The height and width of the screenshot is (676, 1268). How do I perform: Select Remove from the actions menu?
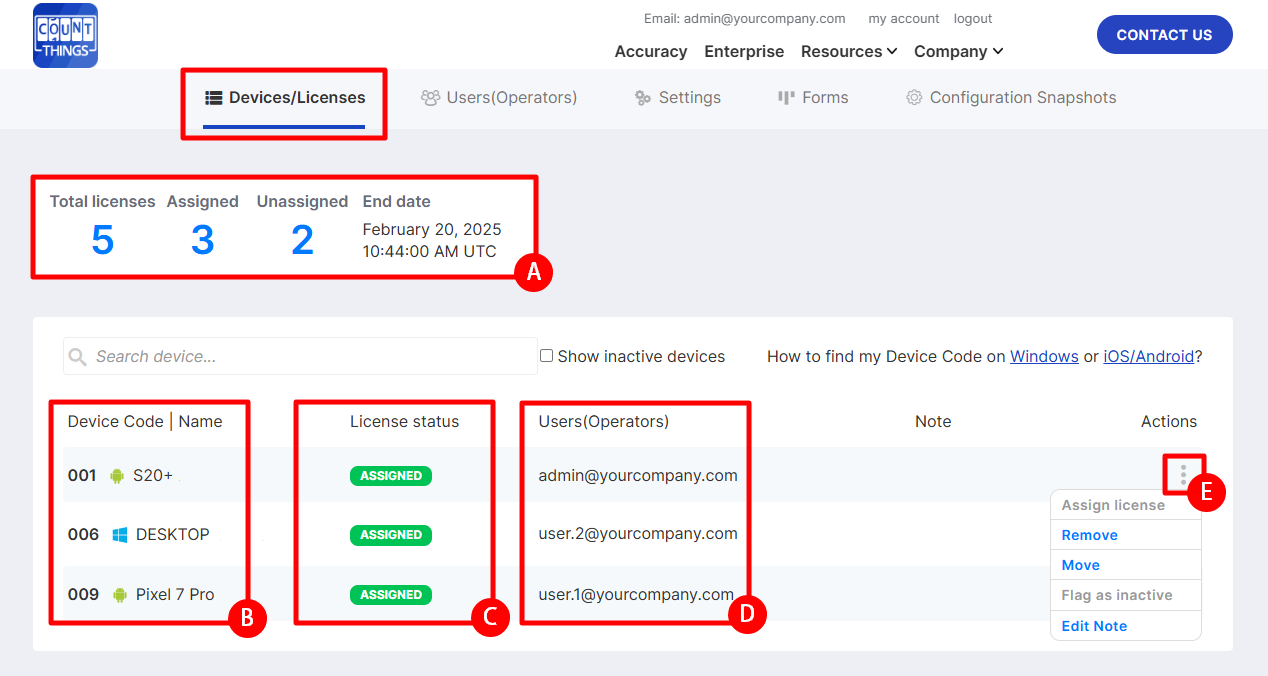click(x=1089, y=535)
